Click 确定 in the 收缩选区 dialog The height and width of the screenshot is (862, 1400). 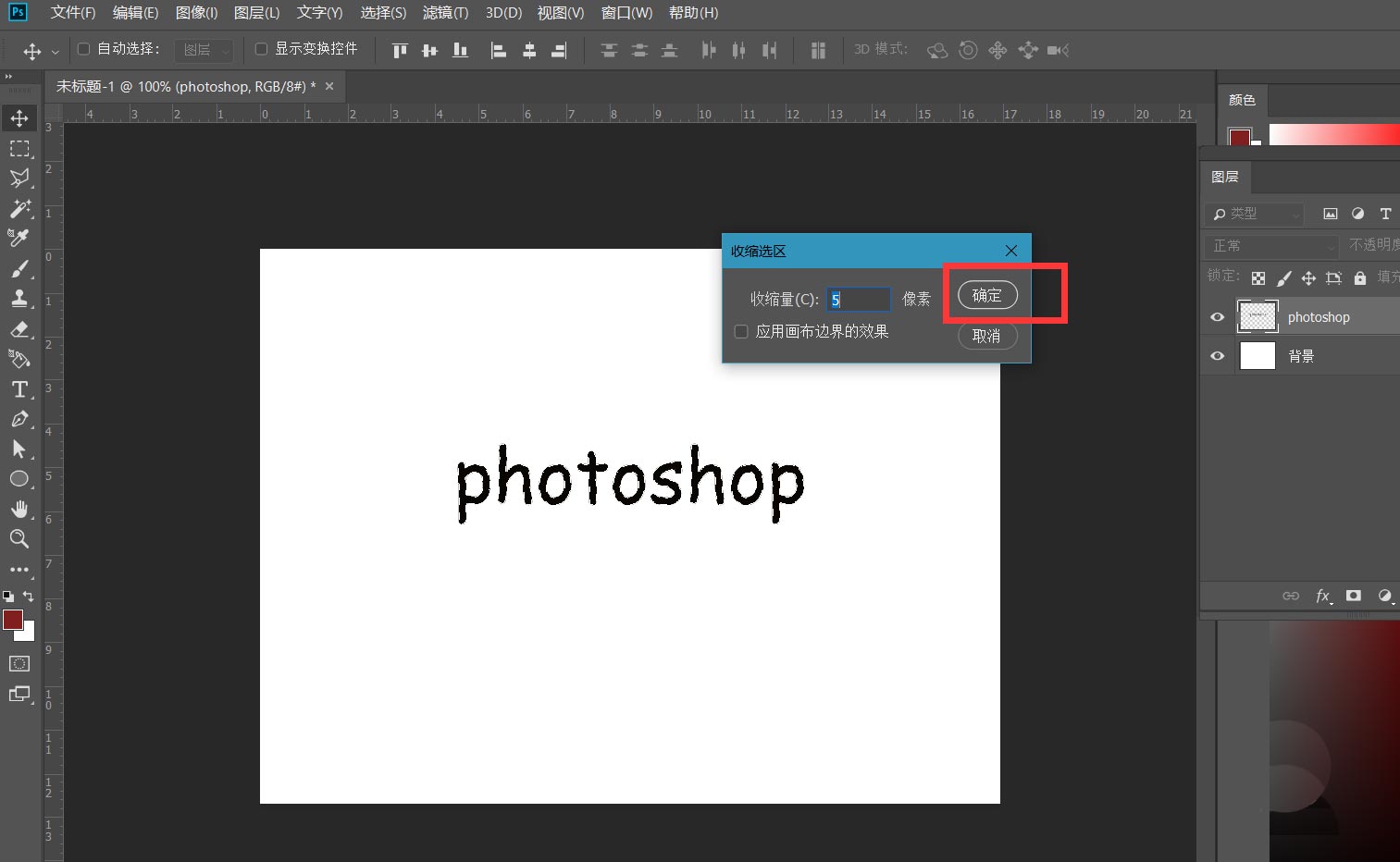(987, 295)
